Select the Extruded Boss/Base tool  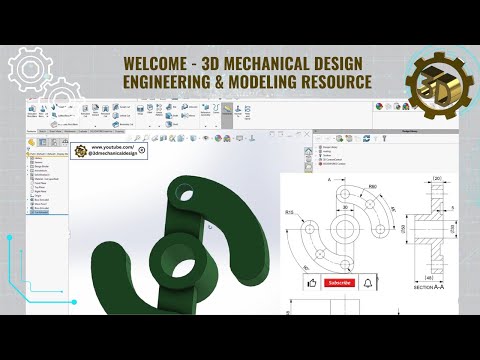click(32, 111)
